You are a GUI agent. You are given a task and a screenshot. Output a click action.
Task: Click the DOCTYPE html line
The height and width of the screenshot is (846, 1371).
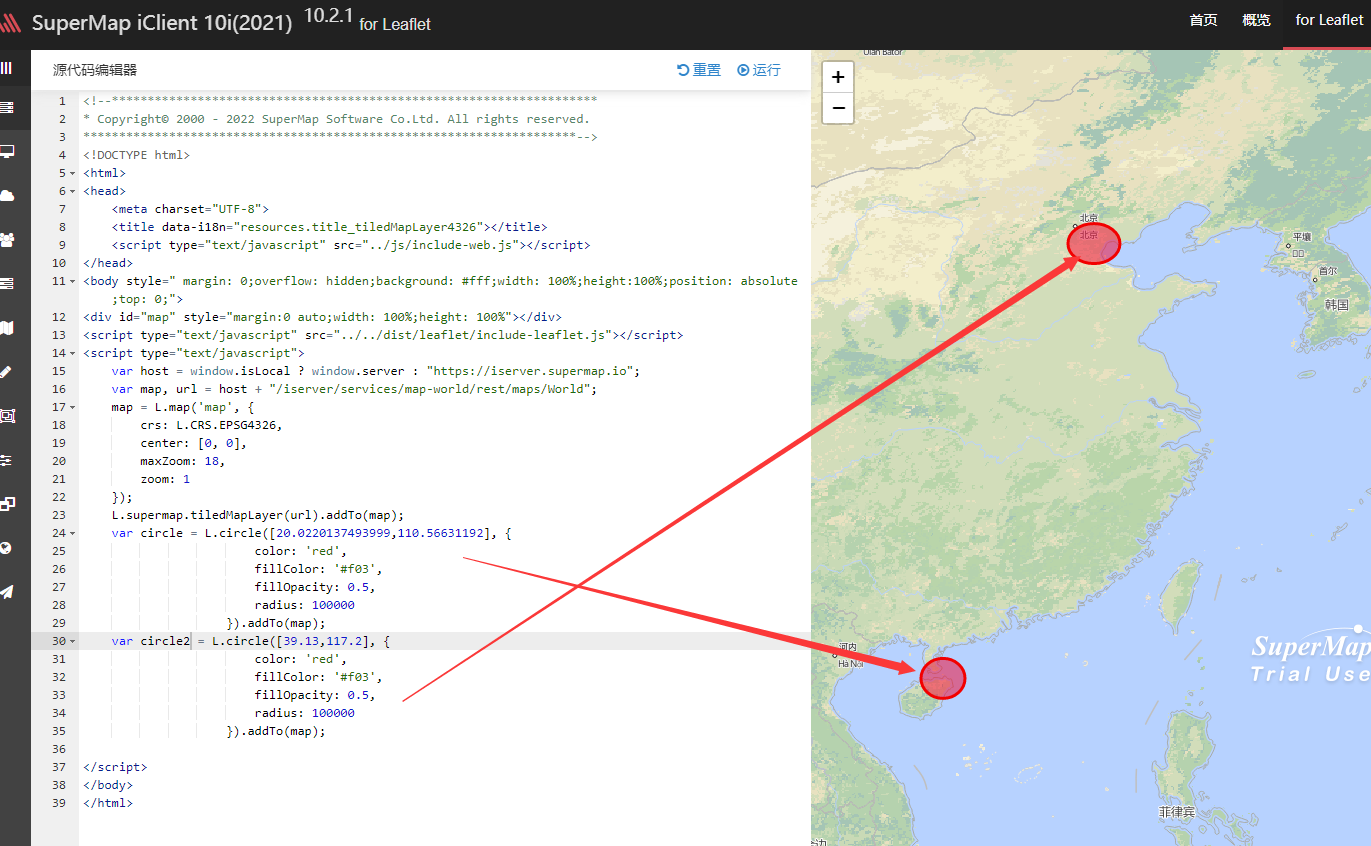tap(136, 155)
